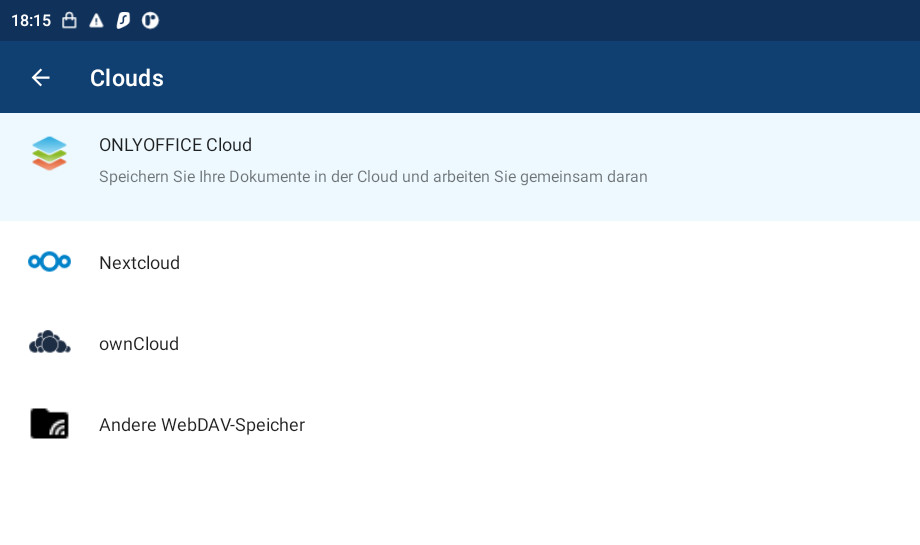
Task: Select Andere WebDAV-Speicher
Action: click(x=460, y=424)
